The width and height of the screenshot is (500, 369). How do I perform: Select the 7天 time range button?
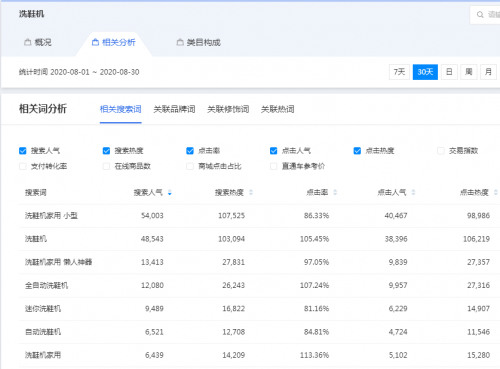pos(399,72)
